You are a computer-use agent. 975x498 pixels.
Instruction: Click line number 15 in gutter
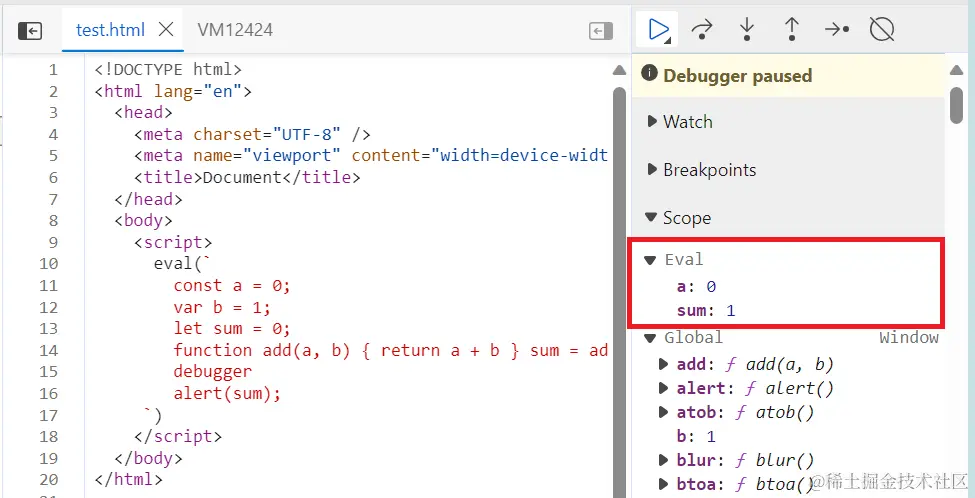coord(47,372)
